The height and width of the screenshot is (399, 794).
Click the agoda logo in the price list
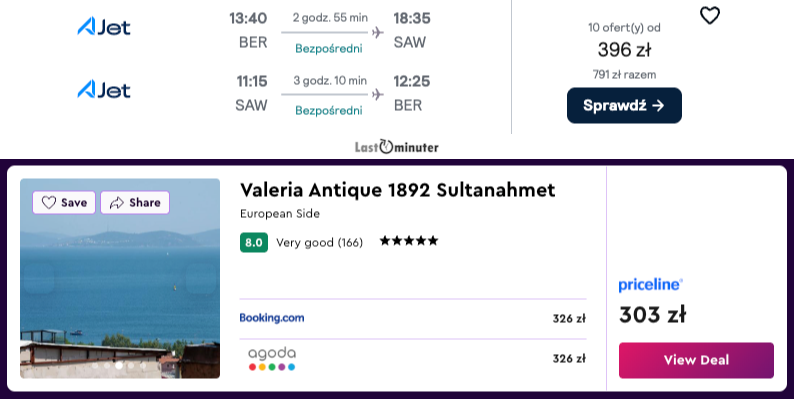click(272, 358)
